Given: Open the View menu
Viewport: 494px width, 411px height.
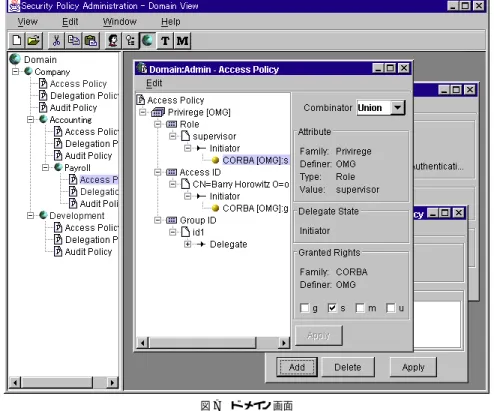Looking at the screenshot, I should (x=27, y=22).
